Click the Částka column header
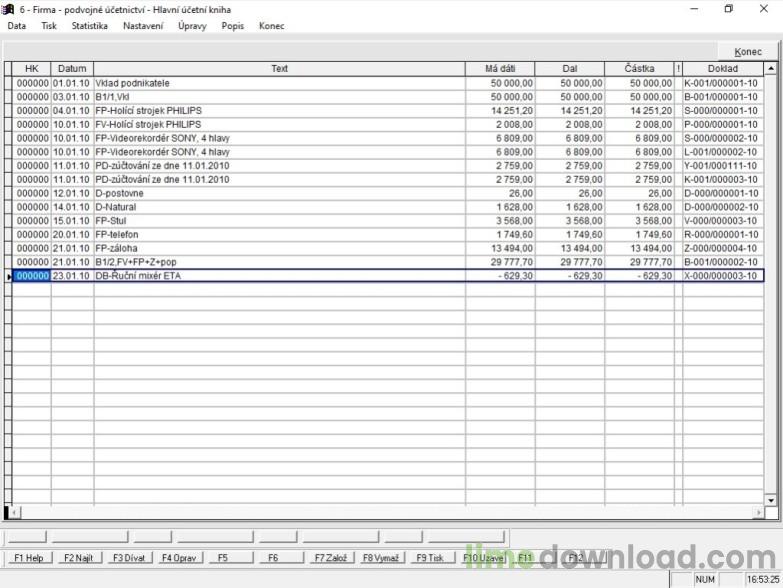 tap(639, 68)
